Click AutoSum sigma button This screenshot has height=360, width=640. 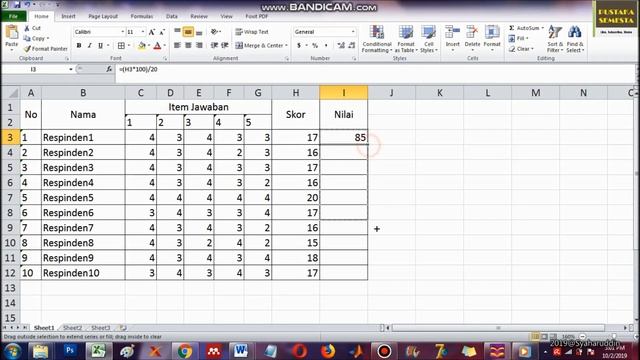click(526, 28)
